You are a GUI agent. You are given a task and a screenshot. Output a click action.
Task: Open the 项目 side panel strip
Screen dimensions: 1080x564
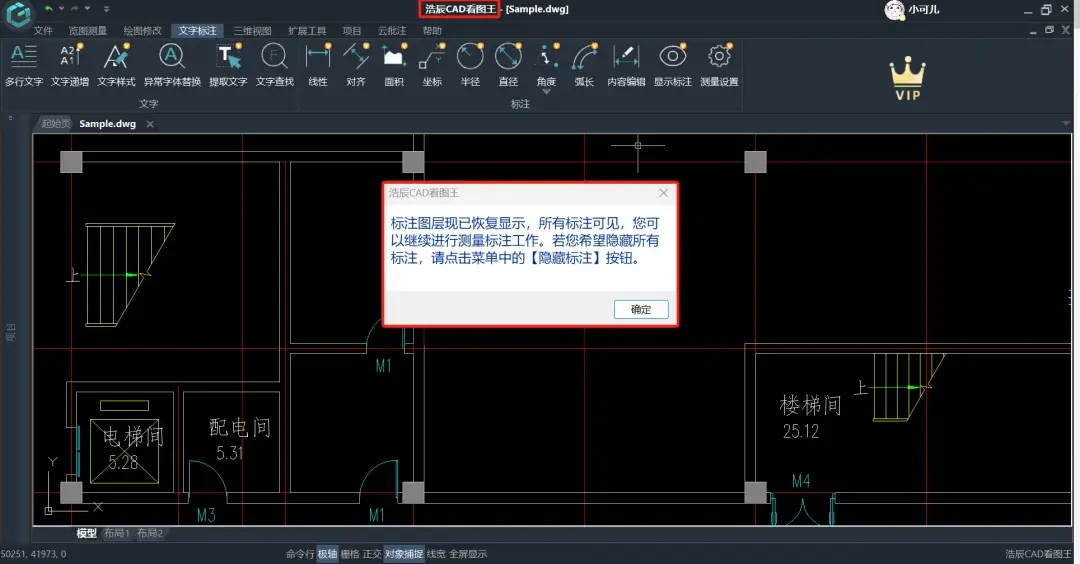coord(10,333)
